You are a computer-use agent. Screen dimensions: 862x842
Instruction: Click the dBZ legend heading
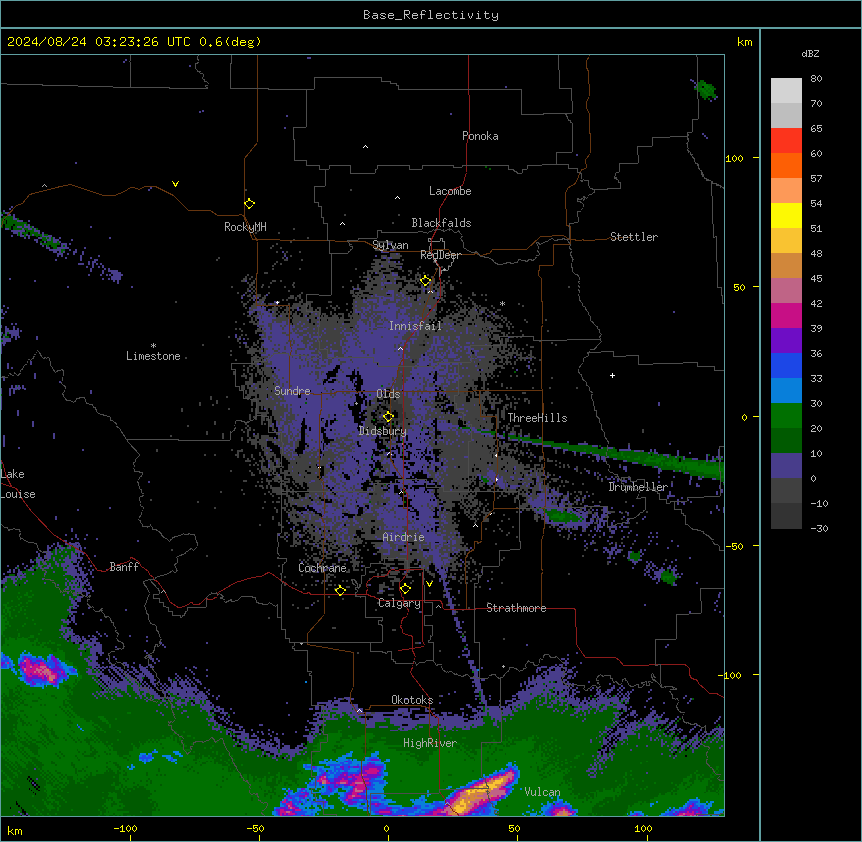pos(810,53)
